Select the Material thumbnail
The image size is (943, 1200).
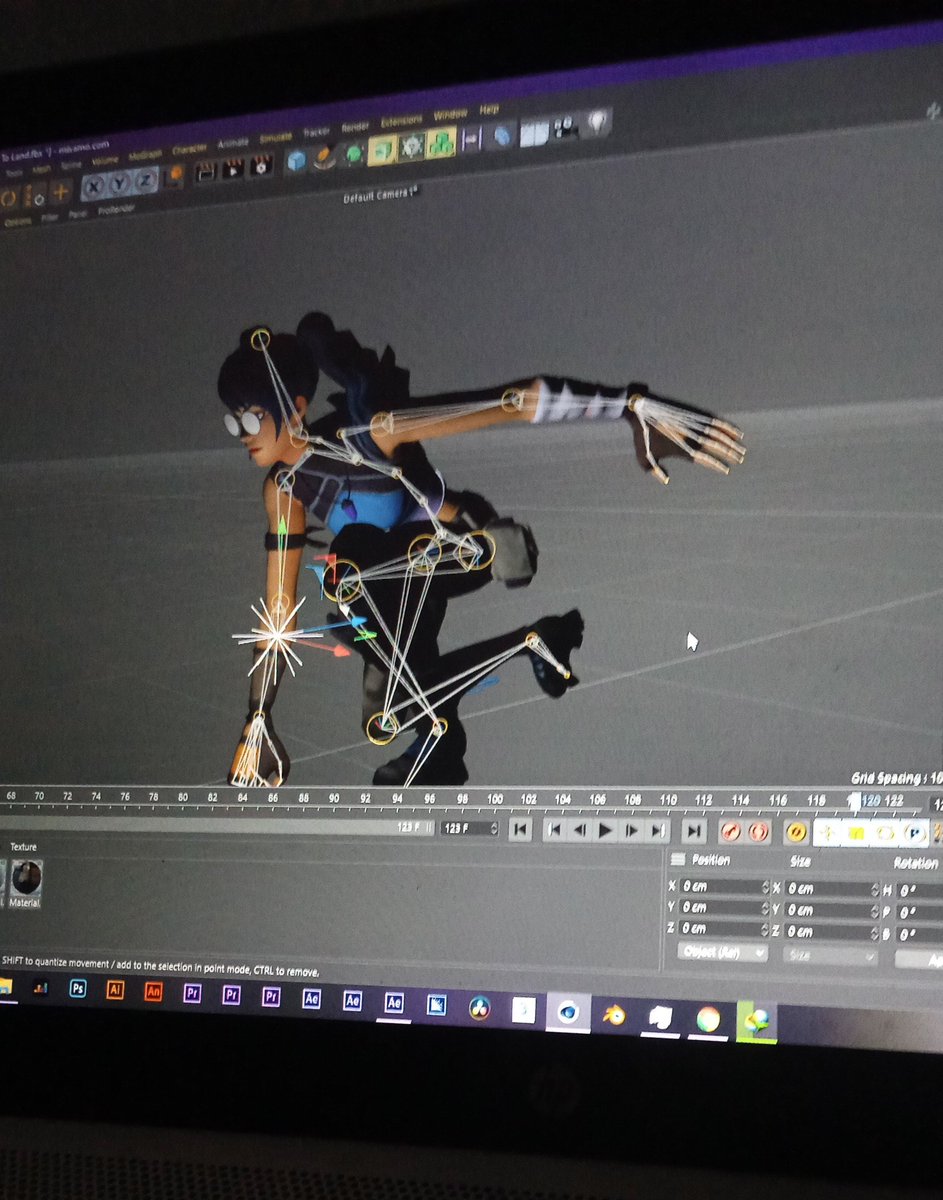(x=26, y=882)
